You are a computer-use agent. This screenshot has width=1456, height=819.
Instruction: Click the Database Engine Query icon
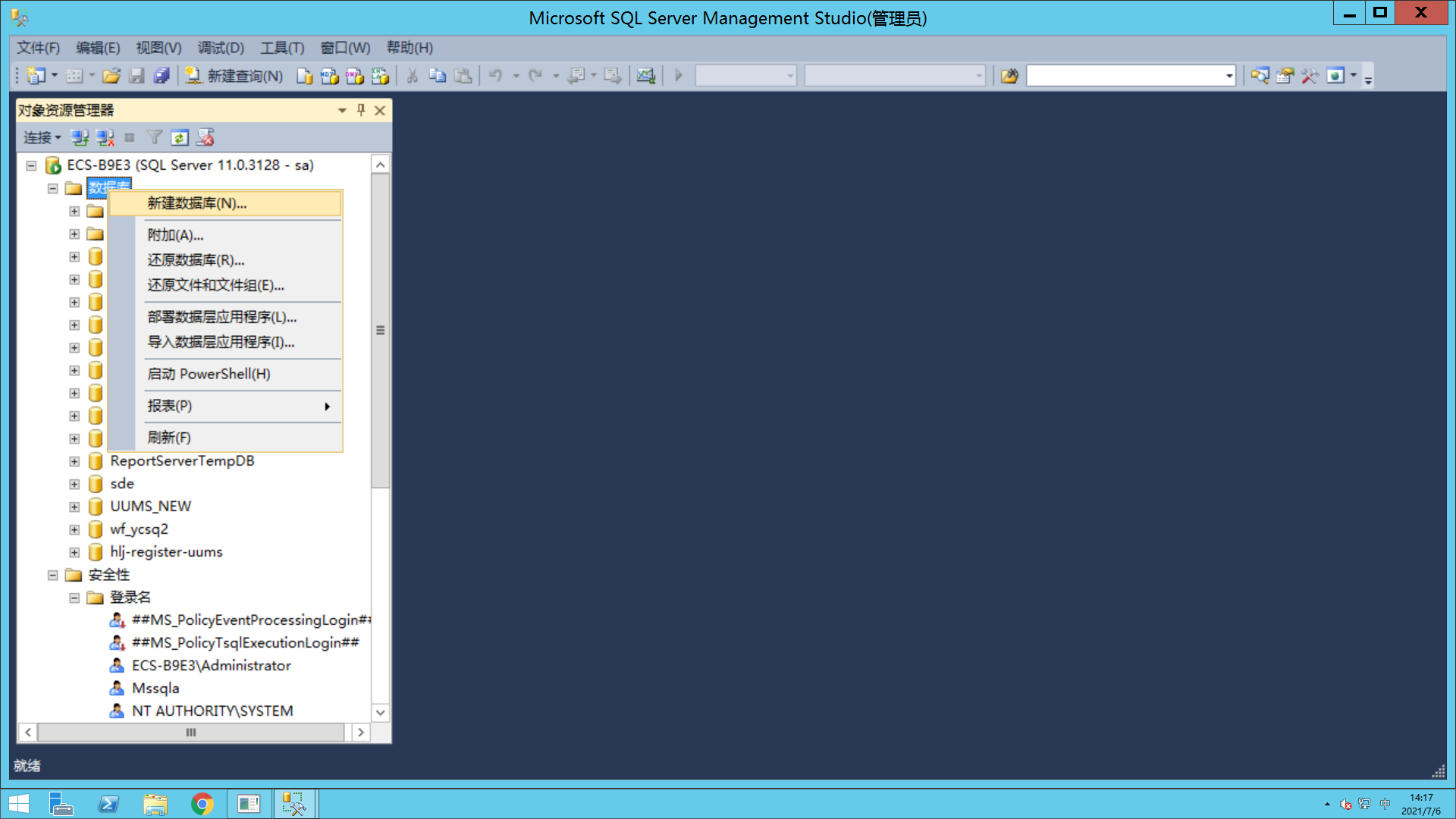tap(305, 76)
